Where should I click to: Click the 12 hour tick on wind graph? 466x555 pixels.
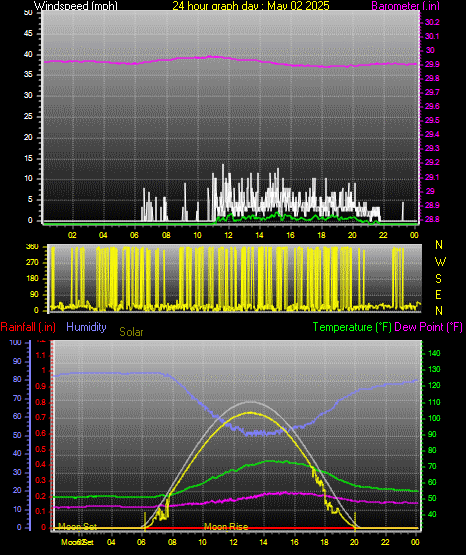[229, 235]
